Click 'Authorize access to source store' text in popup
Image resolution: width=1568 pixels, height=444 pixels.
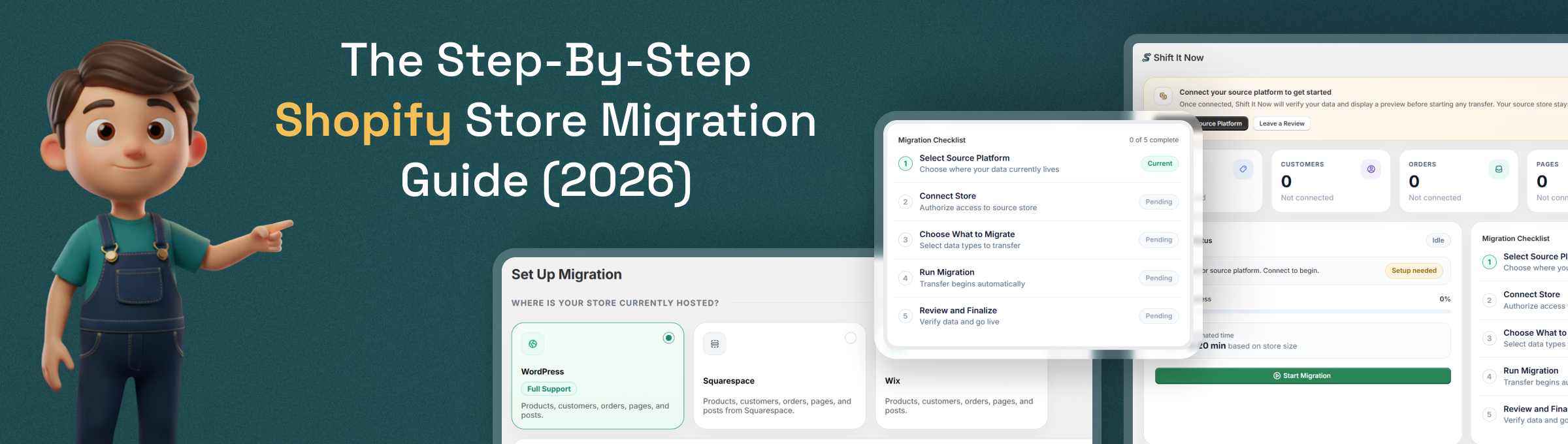click(978, 208)
